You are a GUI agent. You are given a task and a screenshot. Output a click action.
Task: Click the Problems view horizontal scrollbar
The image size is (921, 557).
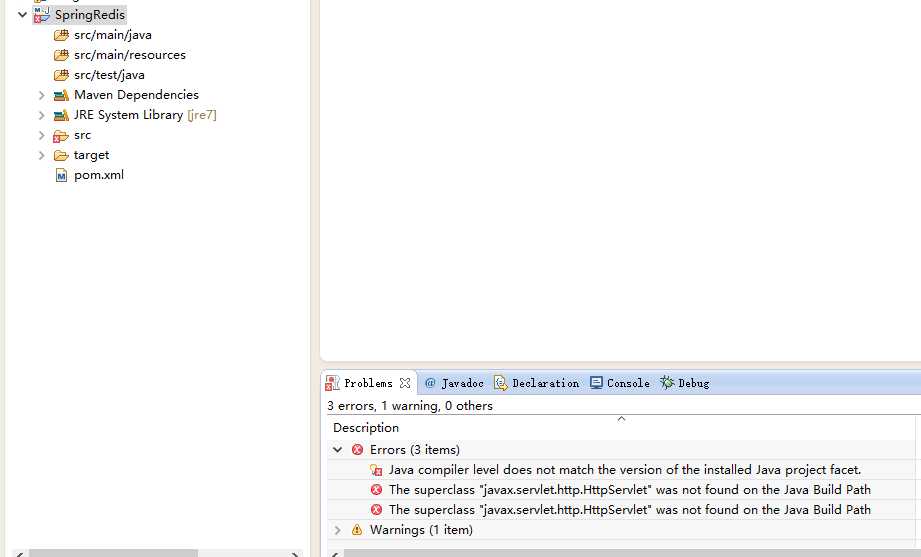pyautogui.click(x=632, y=553)
